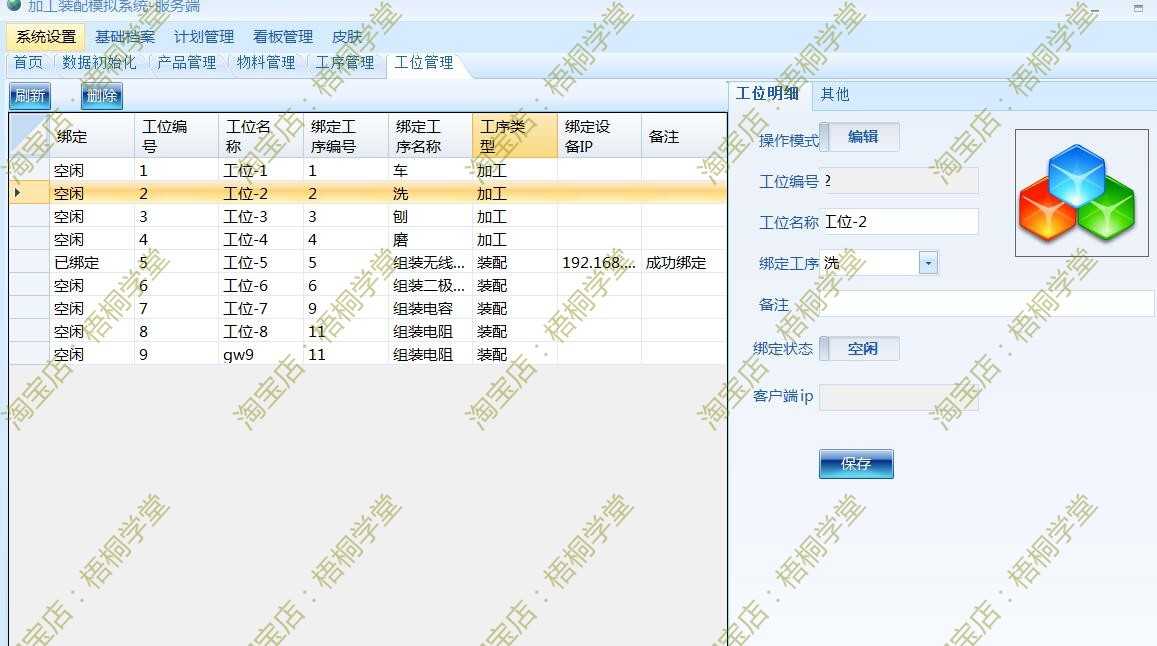Toggle the 绑定状态 空闲 switch
Image resolution: width=1157 pixels, height=646 pixels.
[860, 348]
